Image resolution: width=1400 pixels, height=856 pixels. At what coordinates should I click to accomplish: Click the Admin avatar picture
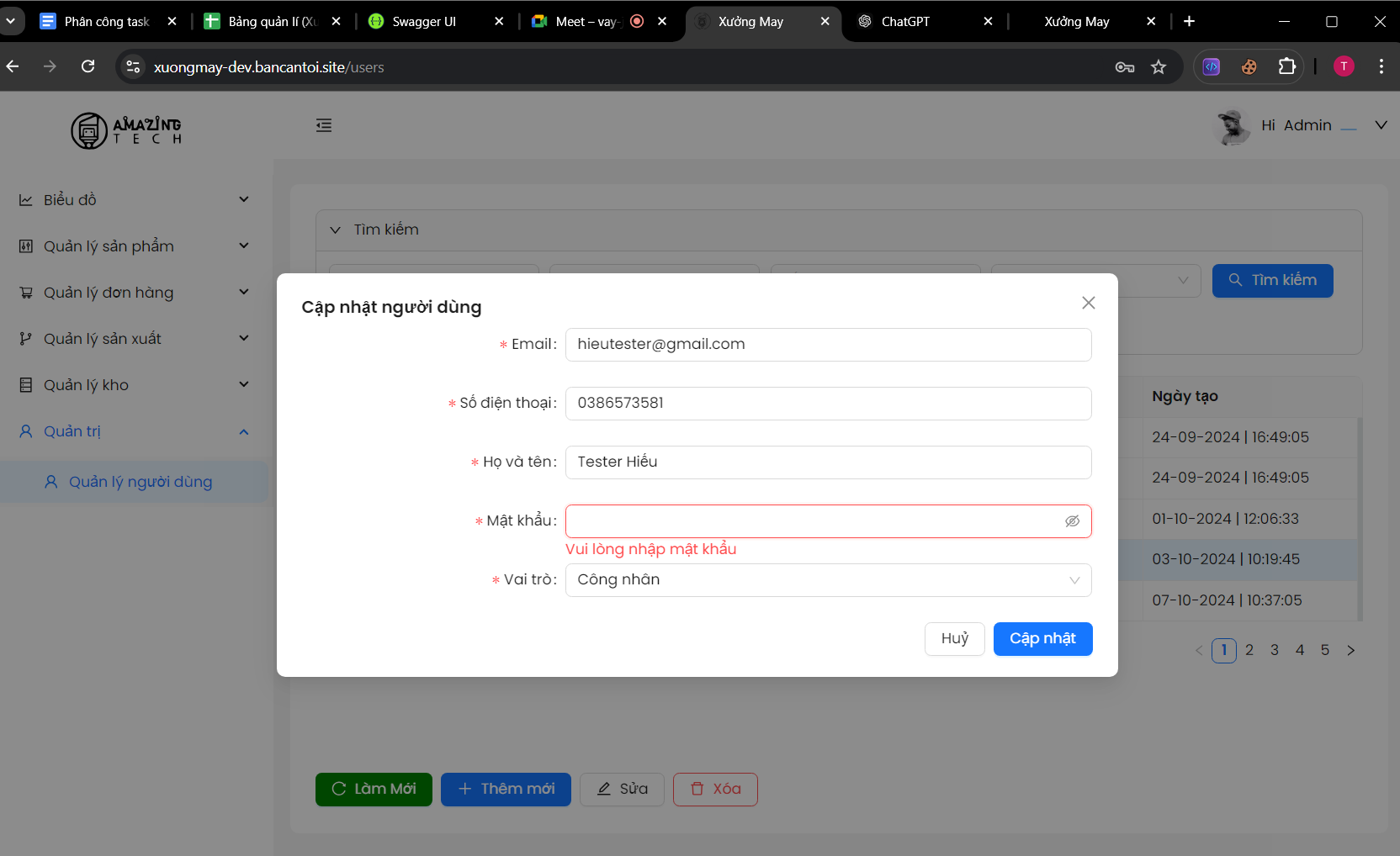[x=1233, y=127]
